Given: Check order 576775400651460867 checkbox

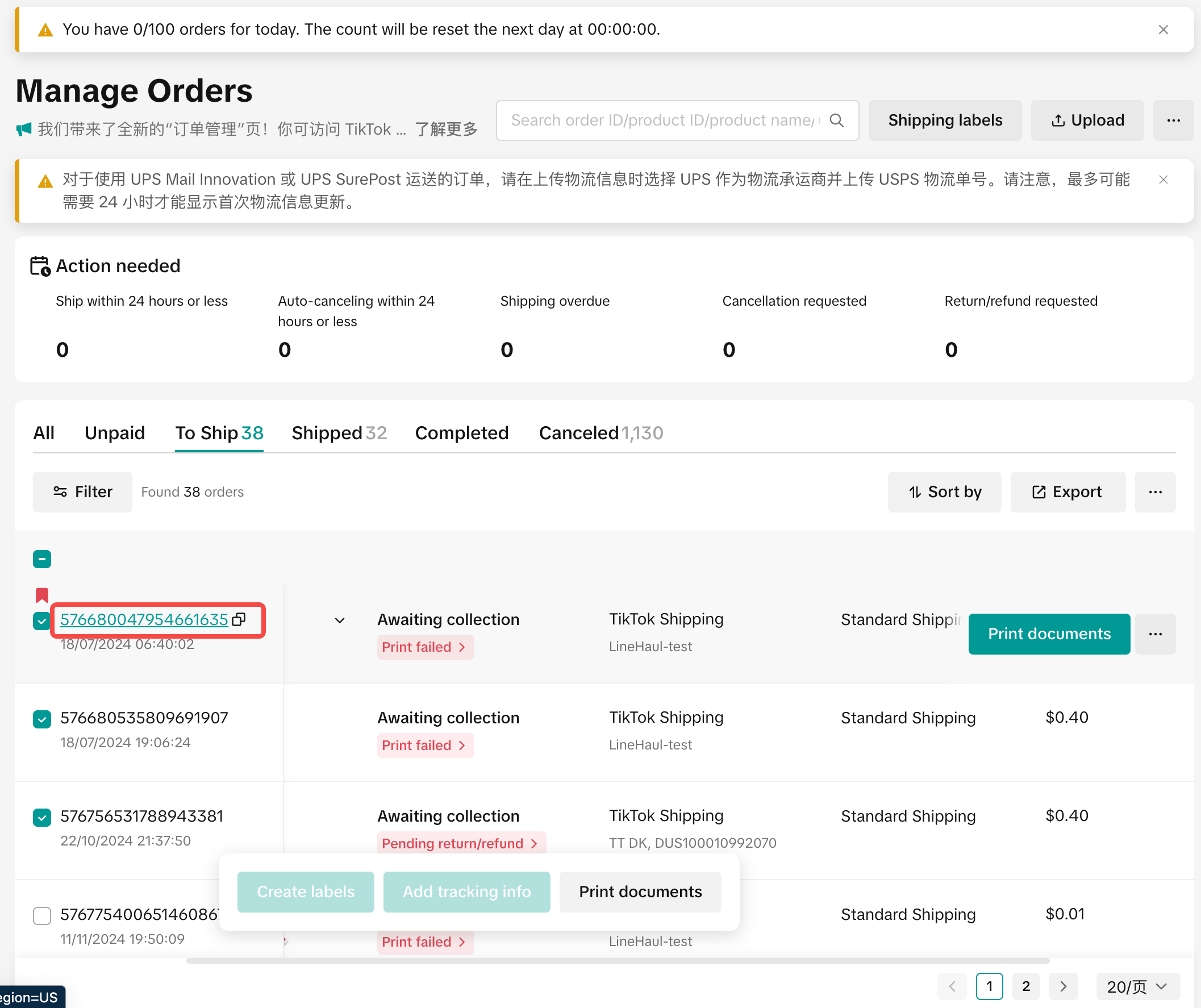Looking at the screenshot, I should (x=41, y=915).
